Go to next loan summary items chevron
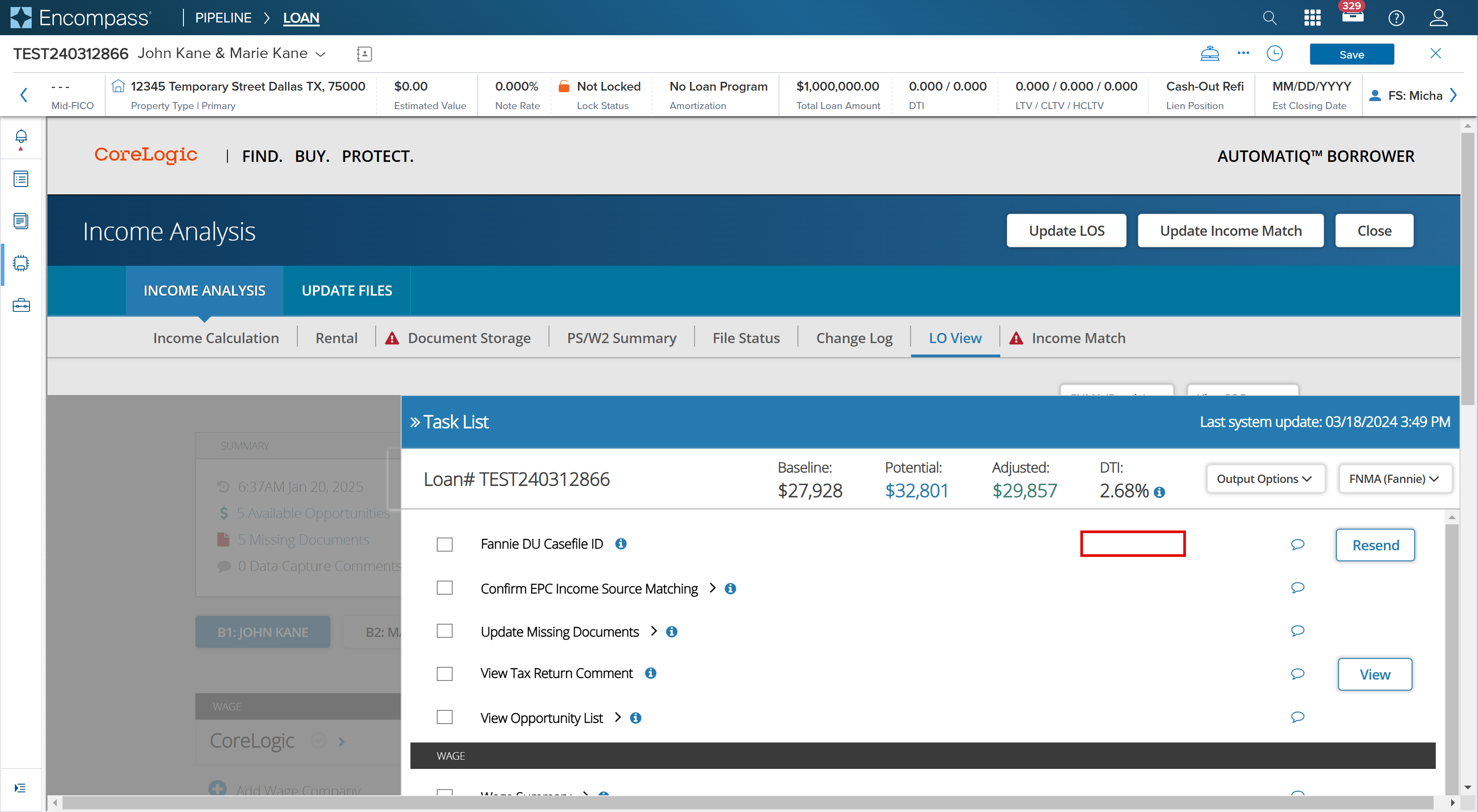 point(1453,95)
